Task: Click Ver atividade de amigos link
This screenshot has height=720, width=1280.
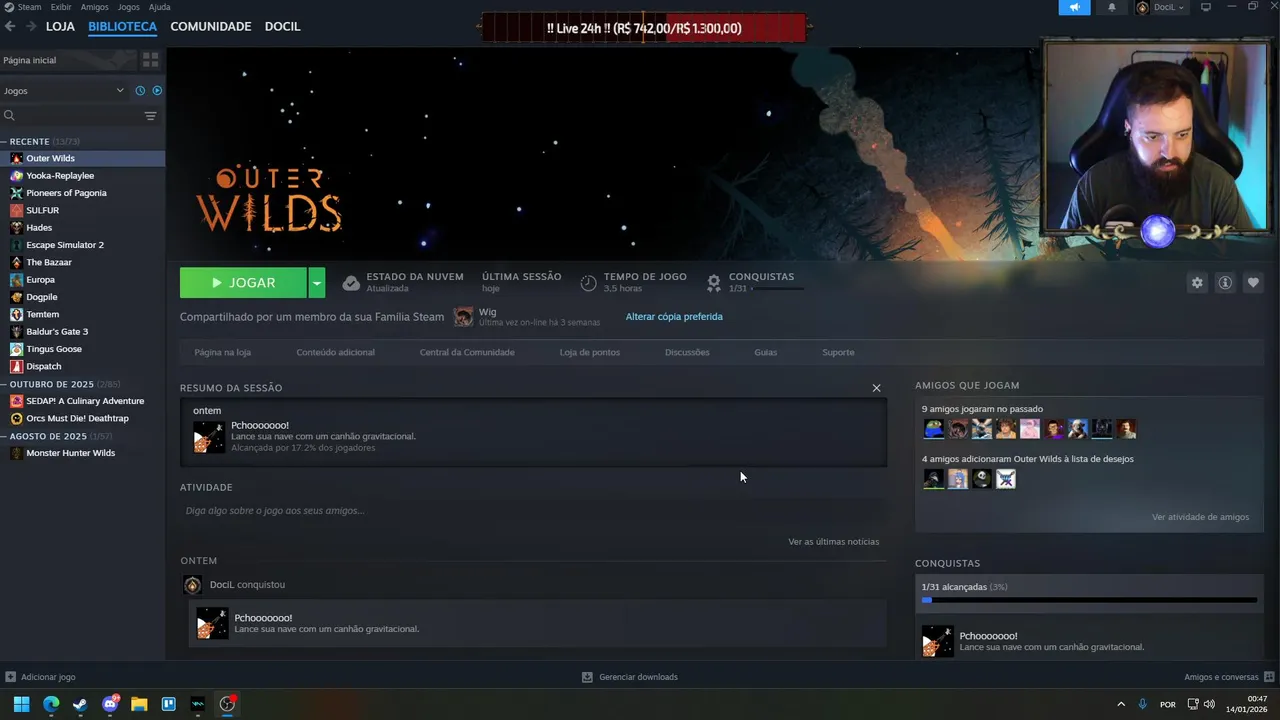Action: (x=1200, y=517)
